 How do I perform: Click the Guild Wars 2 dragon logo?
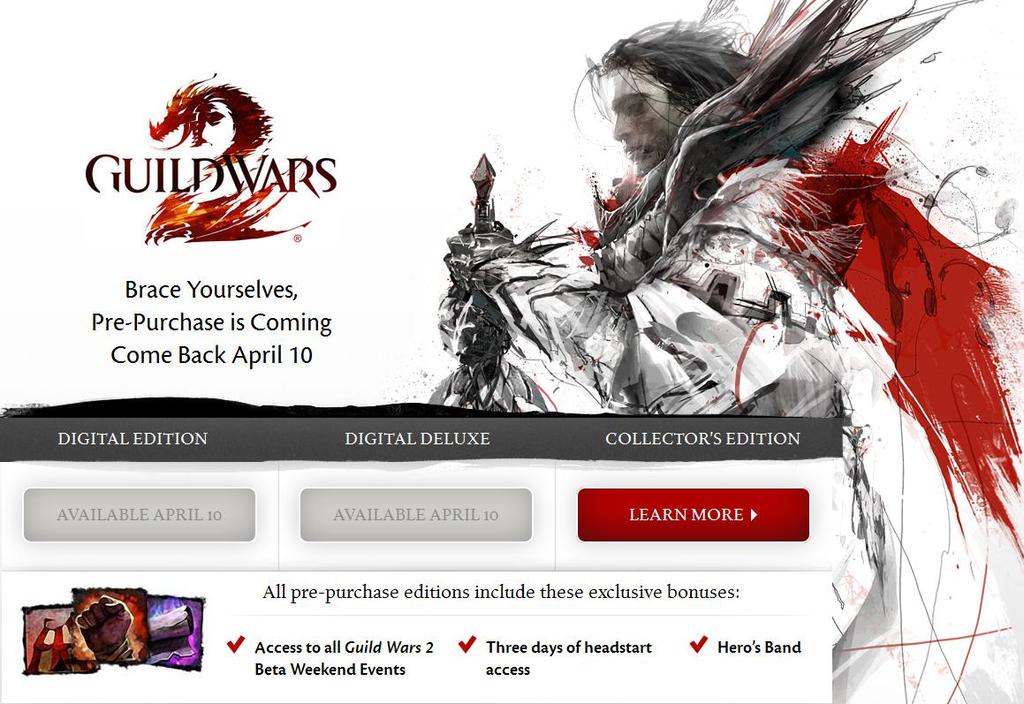tap(211, 161)
